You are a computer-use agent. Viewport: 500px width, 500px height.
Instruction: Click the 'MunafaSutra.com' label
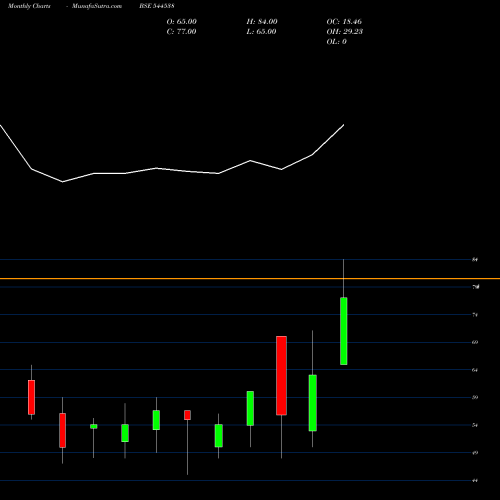pos(97,6)
